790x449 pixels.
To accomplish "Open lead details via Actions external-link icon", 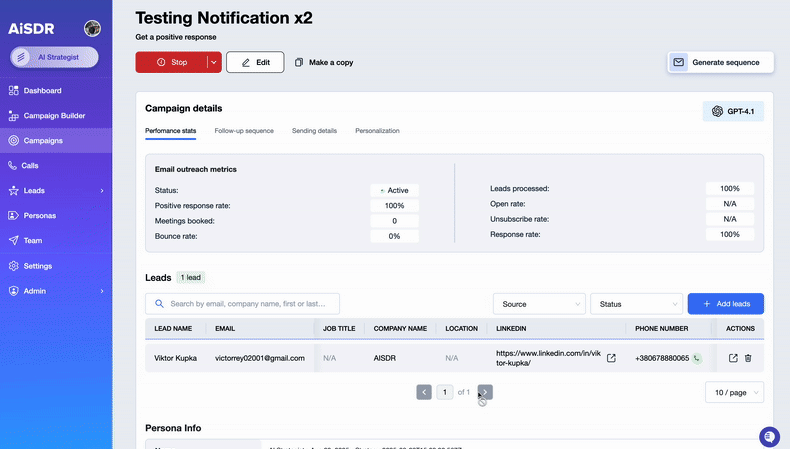I will tap(733, 358).
